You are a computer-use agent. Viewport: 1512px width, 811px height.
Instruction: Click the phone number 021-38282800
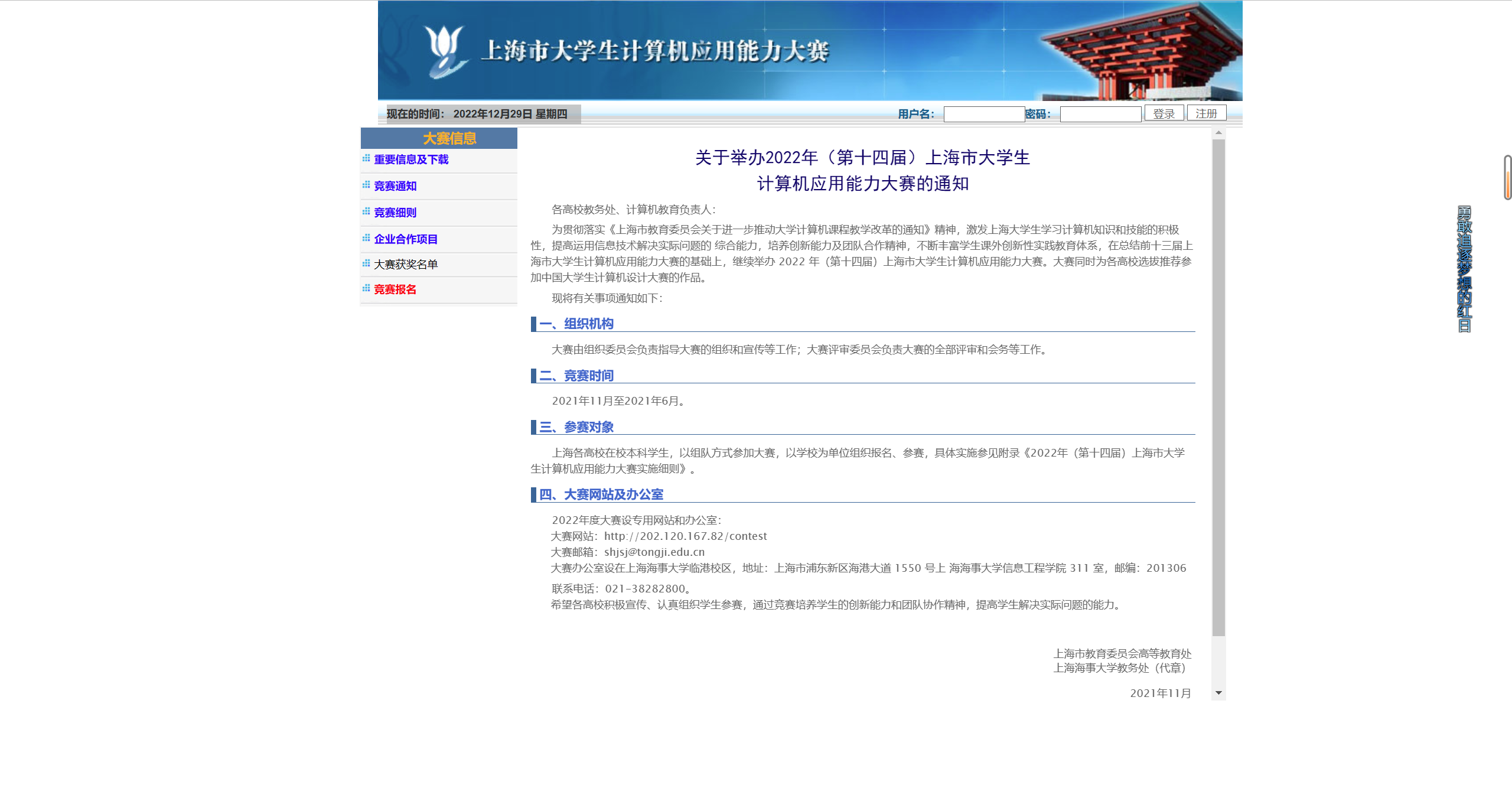(x=645, y=588)
